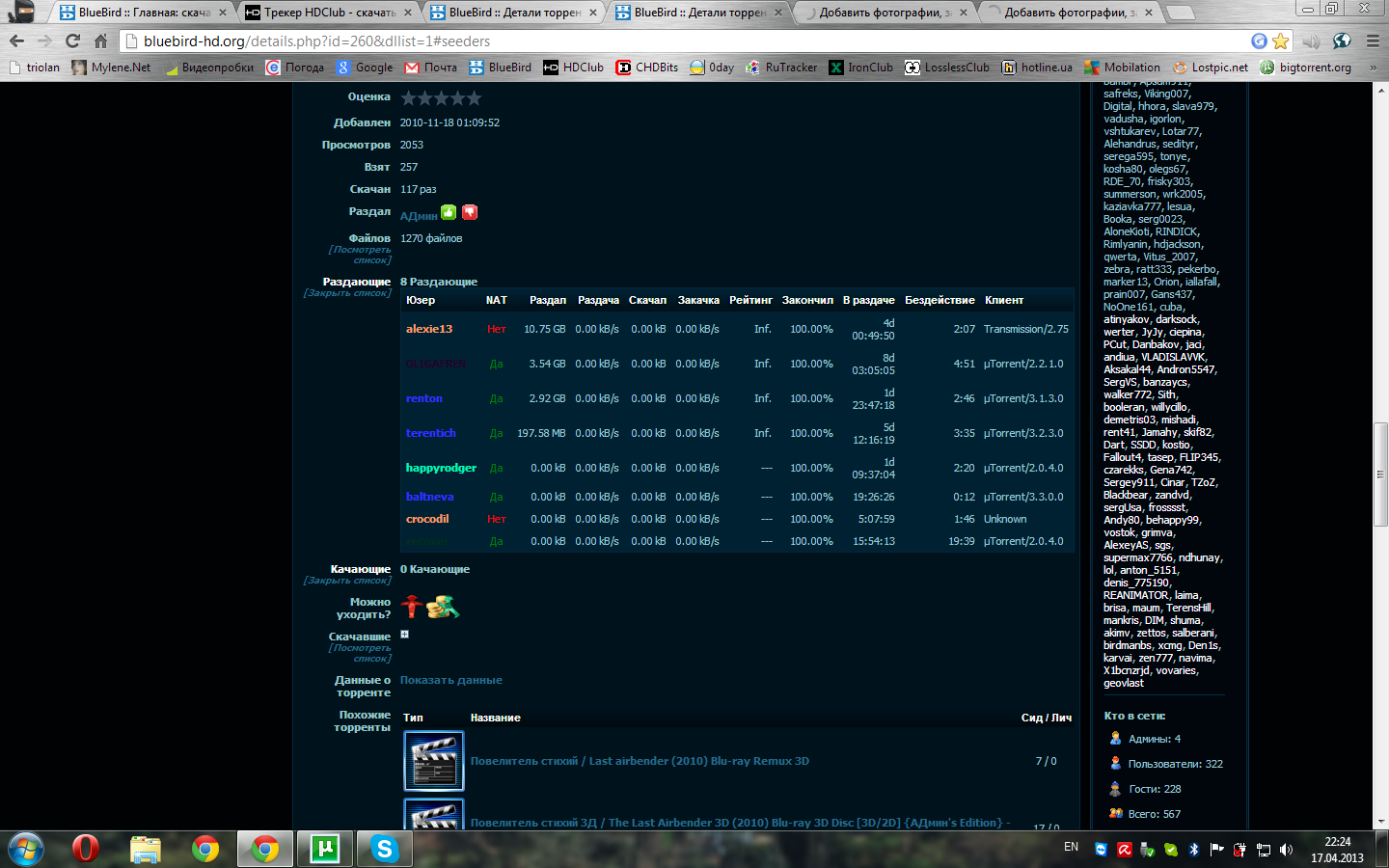1389x868 pixels.
Task: Click the translate icon in the address bar
Action: [1259, 41]
